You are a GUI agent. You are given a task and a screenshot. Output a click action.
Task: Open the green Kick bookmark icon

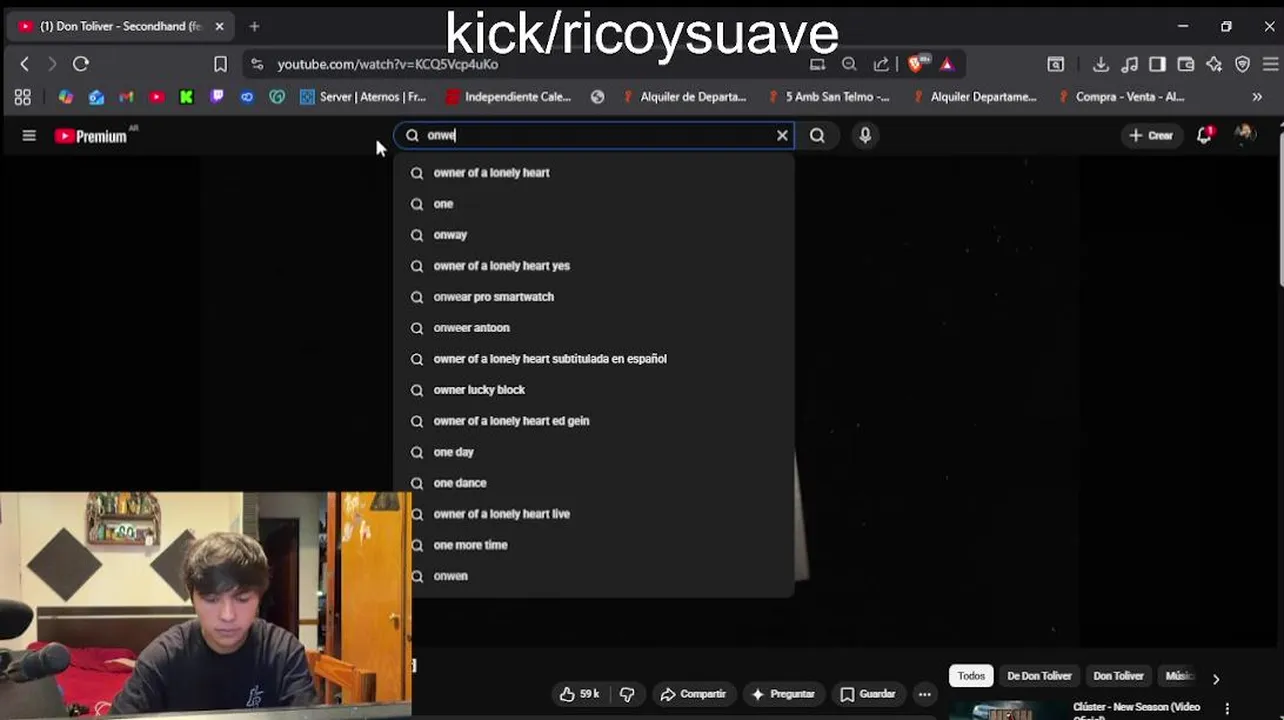coord(186,97)
